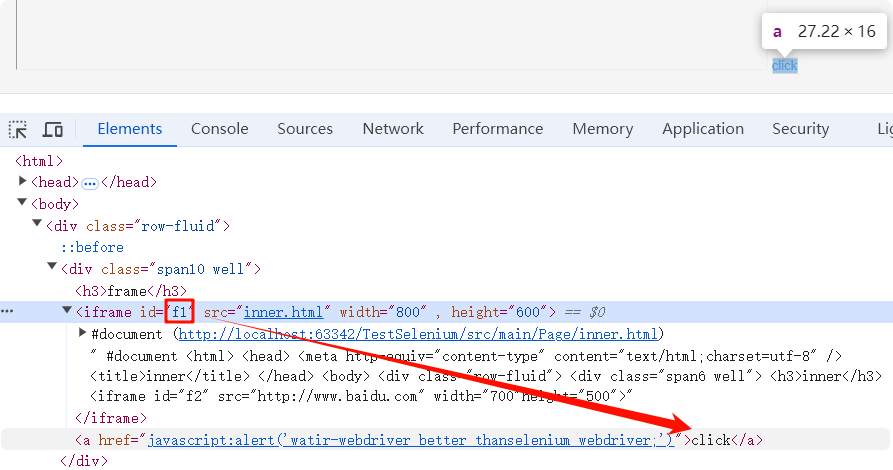Select the h3 frame element row
The height and width of the screenshot is (470, 893).
click(x=130, y=291)
